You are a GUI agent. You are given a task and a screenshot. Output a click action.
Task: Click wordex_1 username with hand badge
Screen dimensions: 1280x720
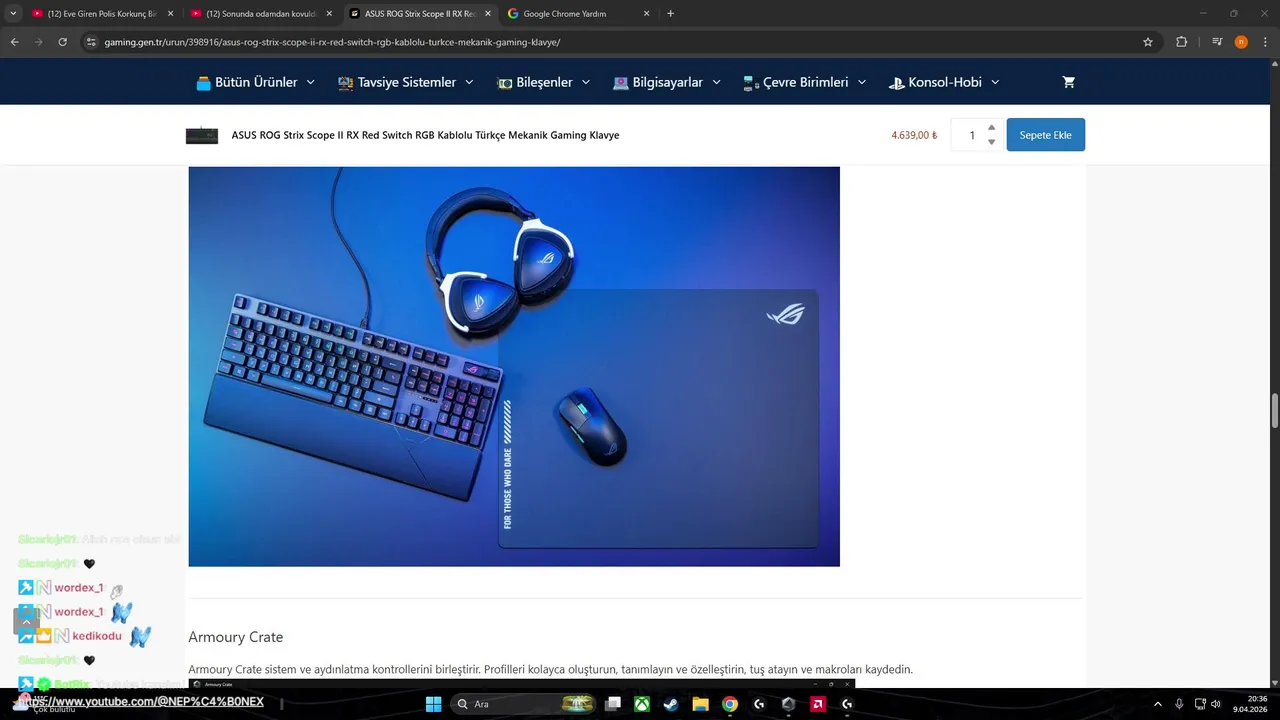(79, 588)
